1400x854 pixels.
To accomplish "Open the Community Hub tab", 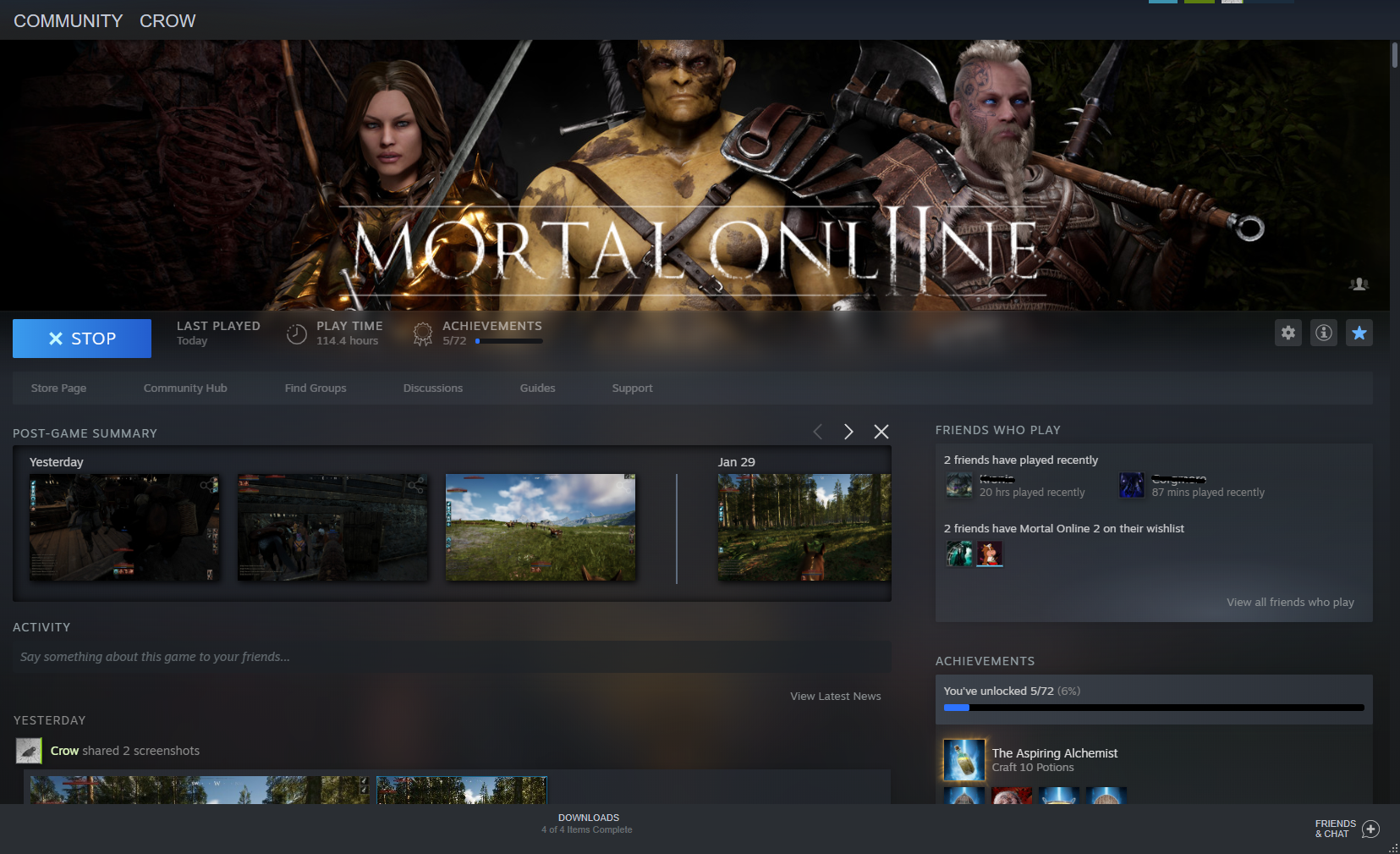I will click(185, 388).
